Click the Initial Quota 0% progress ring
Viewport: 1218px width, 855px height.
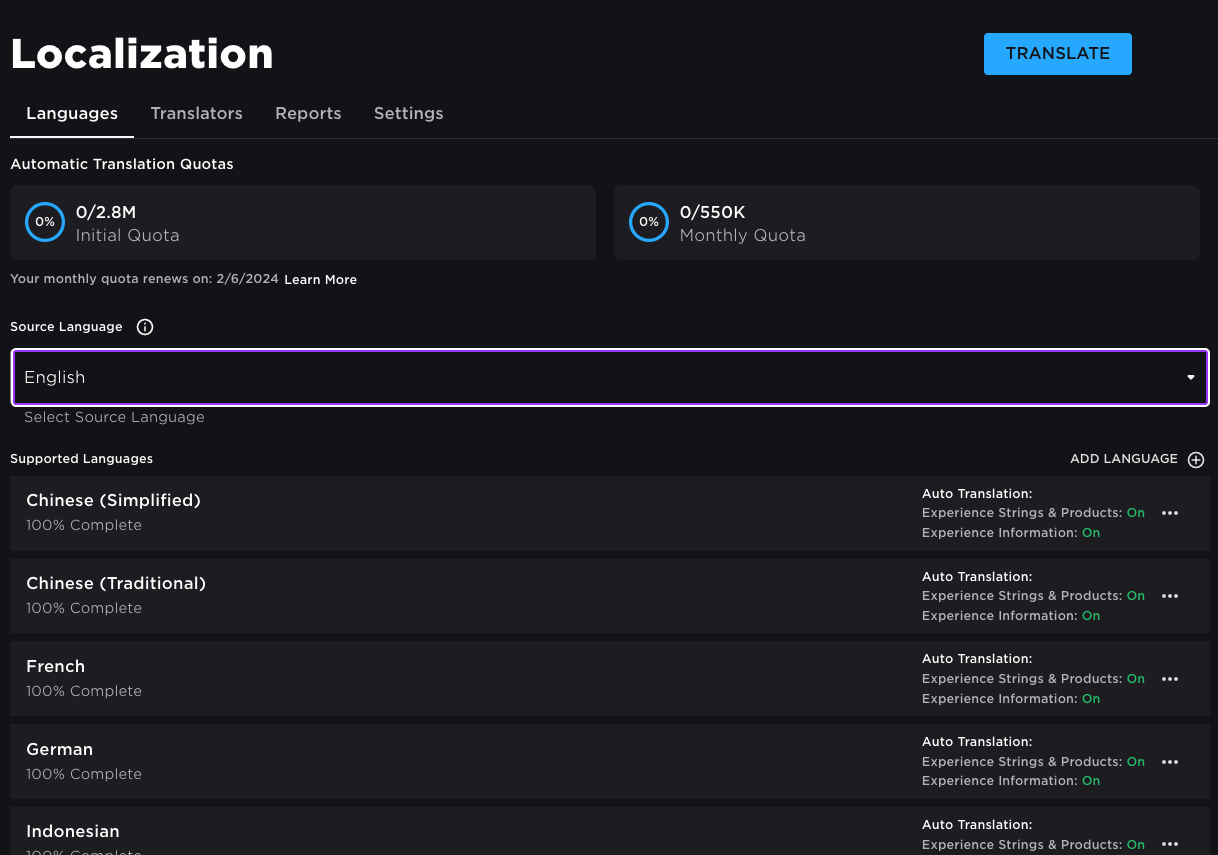point(45,222)
